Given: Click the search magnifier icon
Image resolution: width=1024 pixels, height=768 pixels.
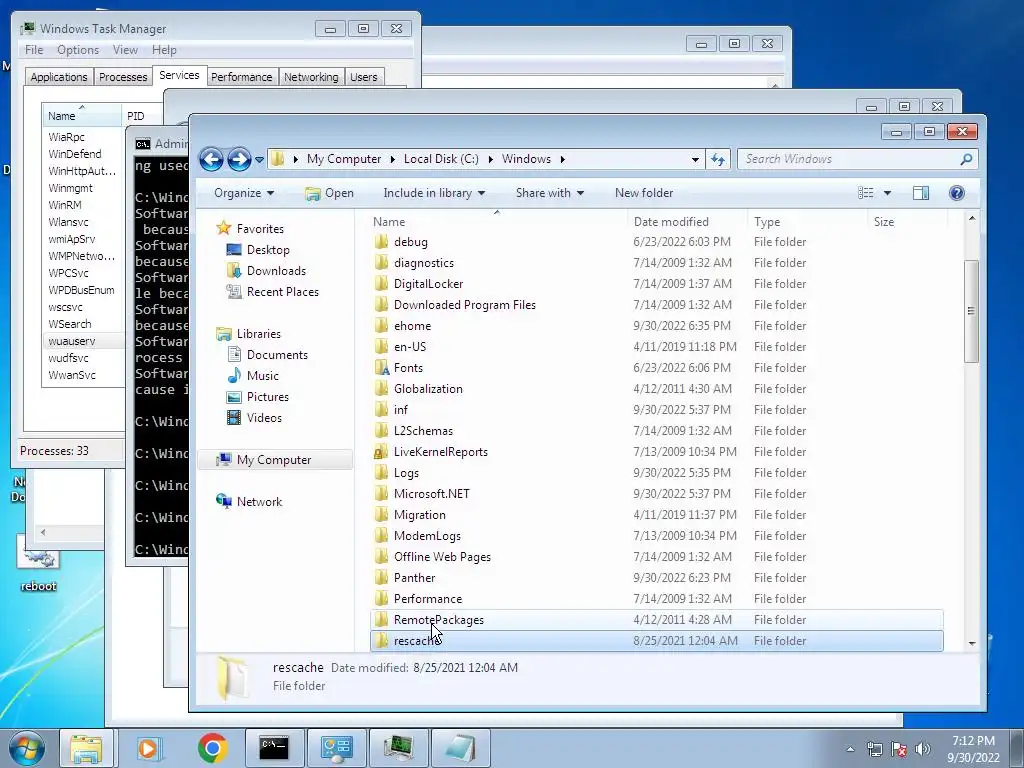Looking at the screenshot, I should (x=967, y=159).
